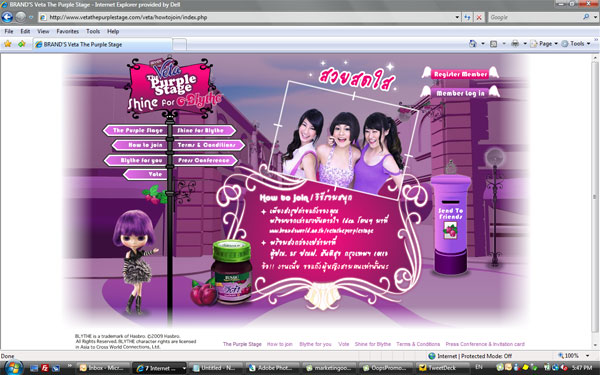Screen dimensions: 600x375
Task: Click the red Stop loading icon
Action: [479, 17]
